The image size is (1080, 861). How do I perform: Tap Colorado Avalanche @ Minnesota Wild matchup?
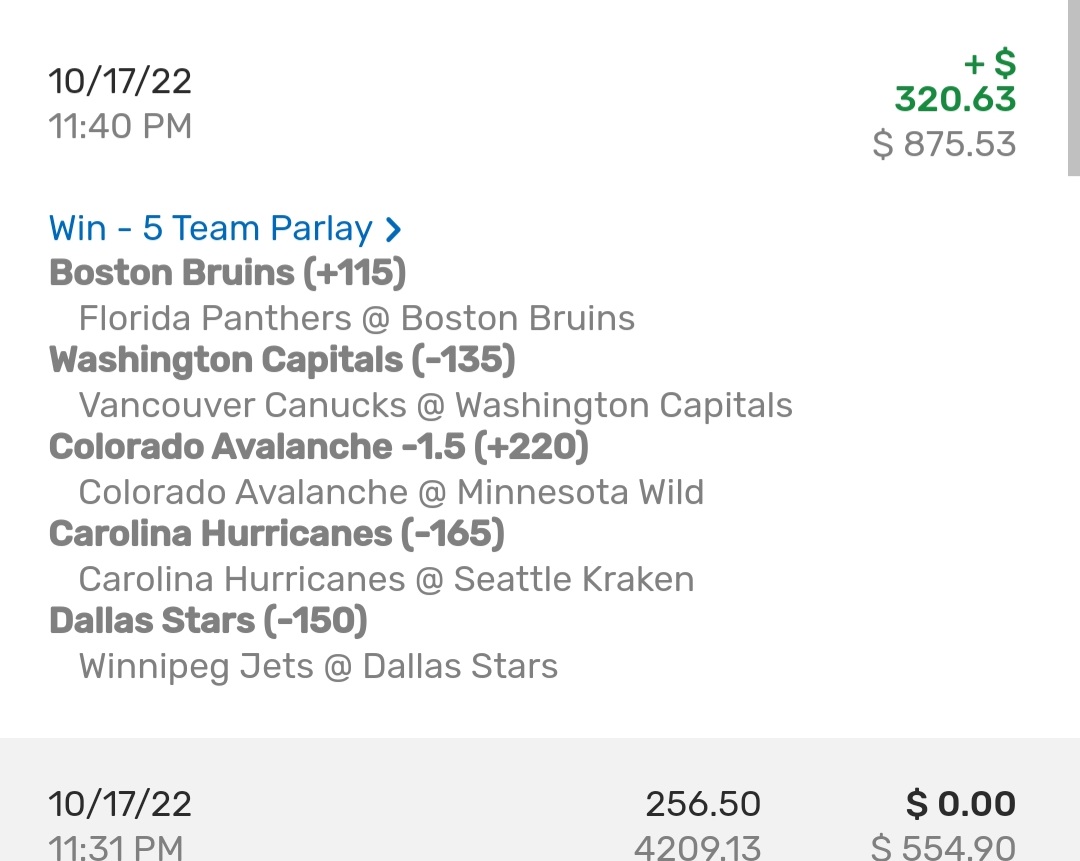[391, 492]
